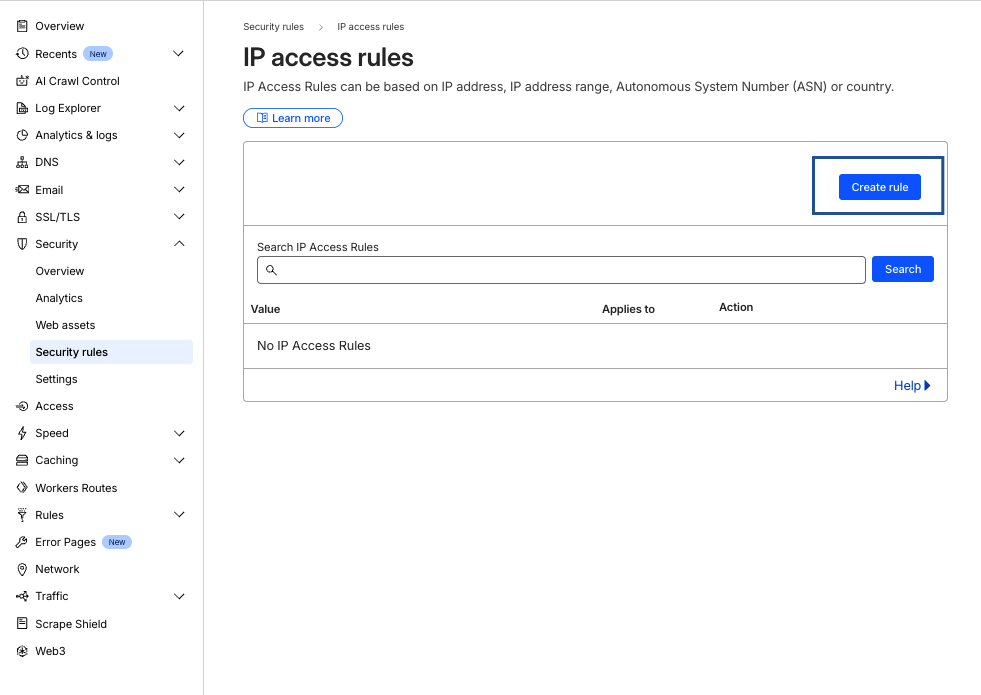Click the Security shield icon

pos(22,244)
